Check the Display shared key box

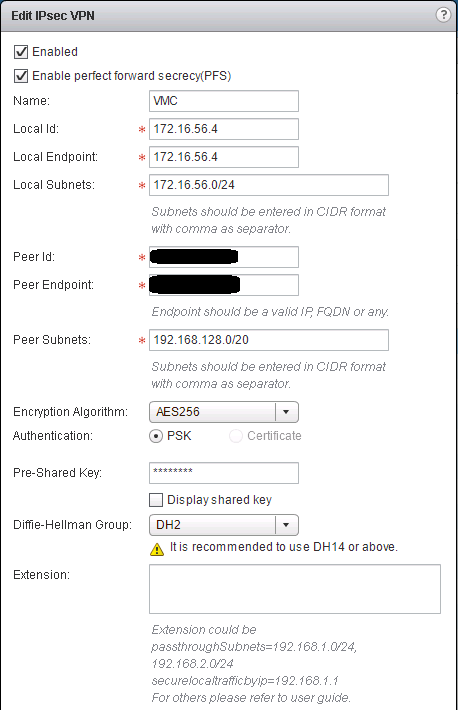pos(156,500)
